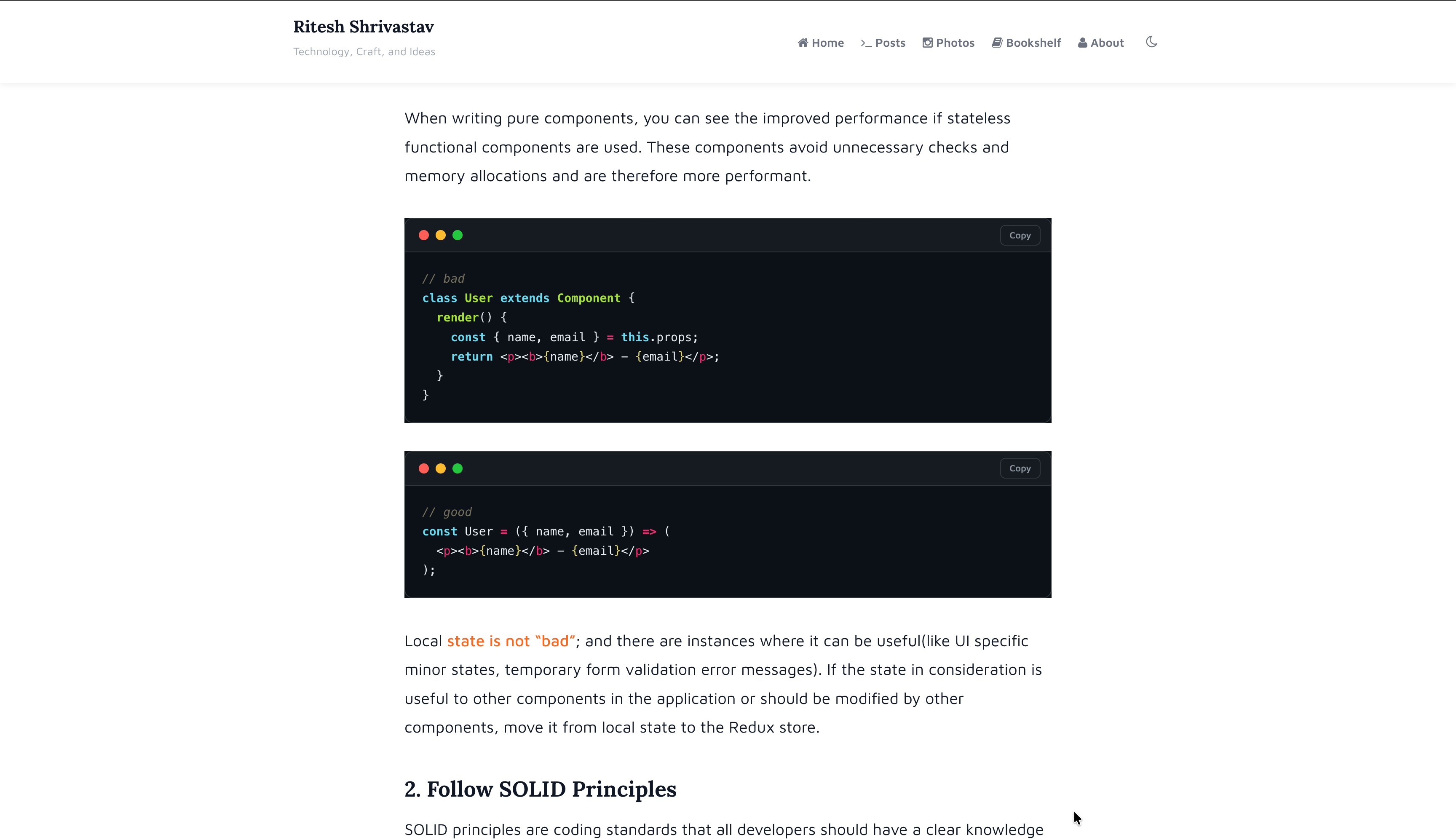Open the Posts menu item

click(x=889, y=43)
